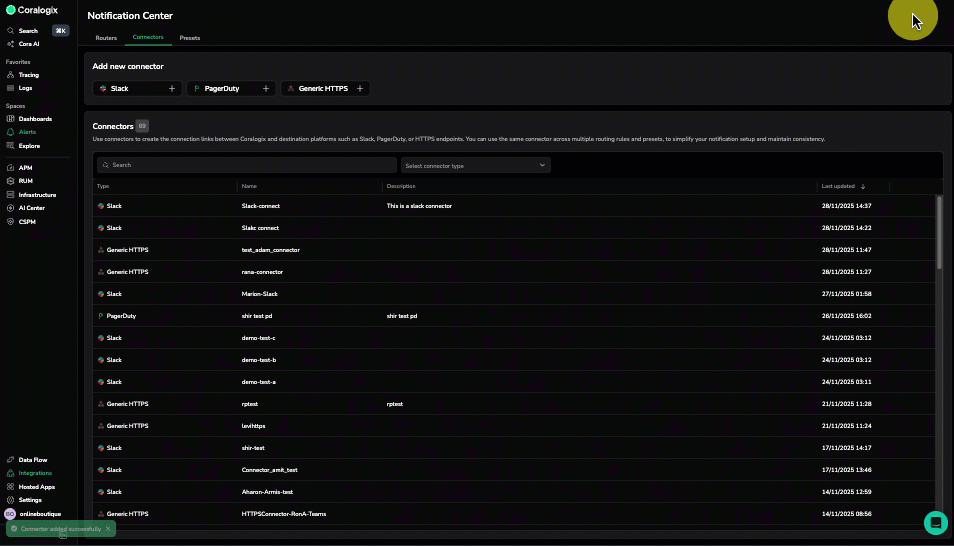Open Cora AI from the sidebar
The image size is (954, 546).
(29, 44)
